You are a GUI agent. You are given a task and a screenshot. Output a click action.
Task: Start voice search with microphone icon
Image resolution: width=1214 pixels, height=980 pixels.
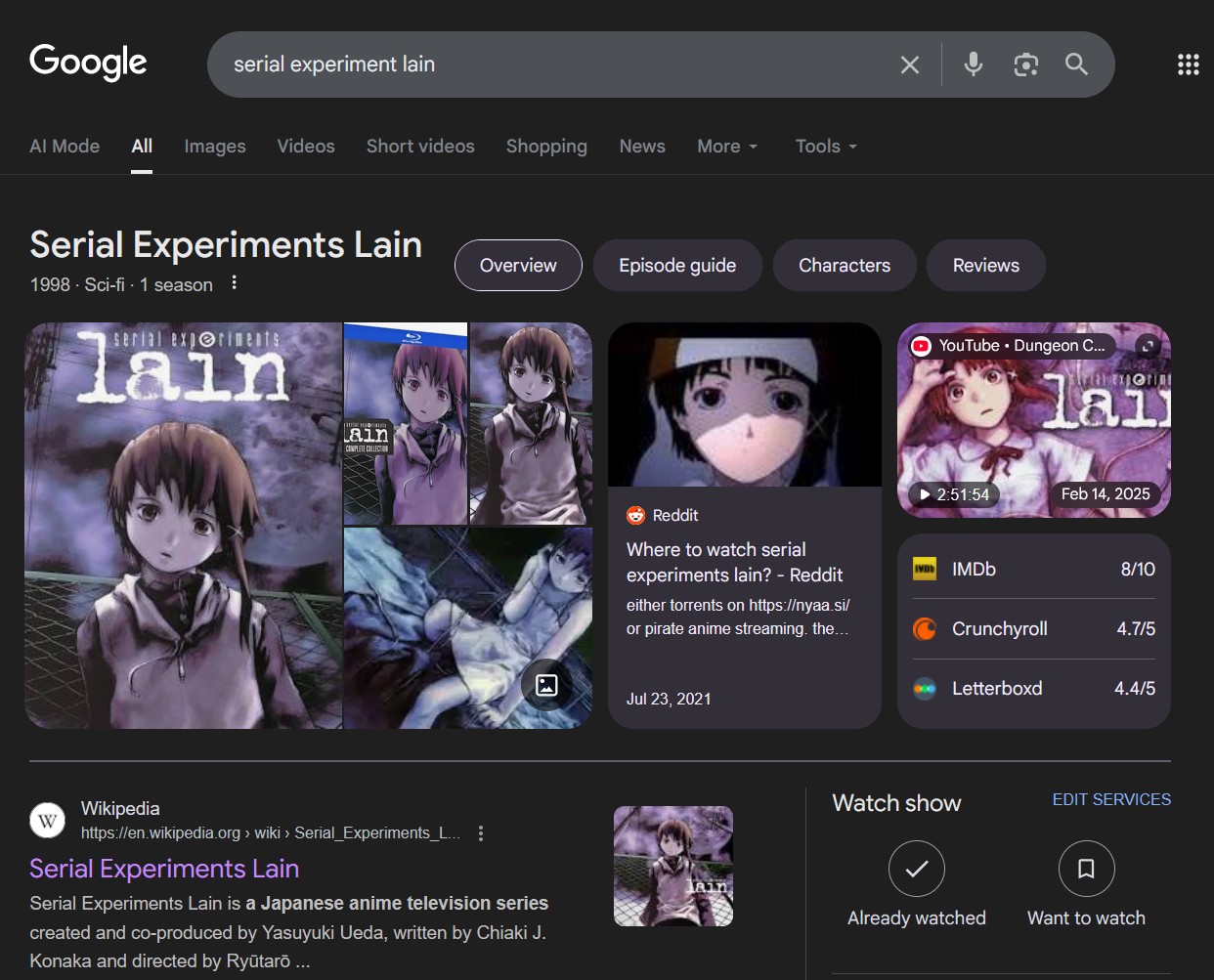click(x=974, y=64)
